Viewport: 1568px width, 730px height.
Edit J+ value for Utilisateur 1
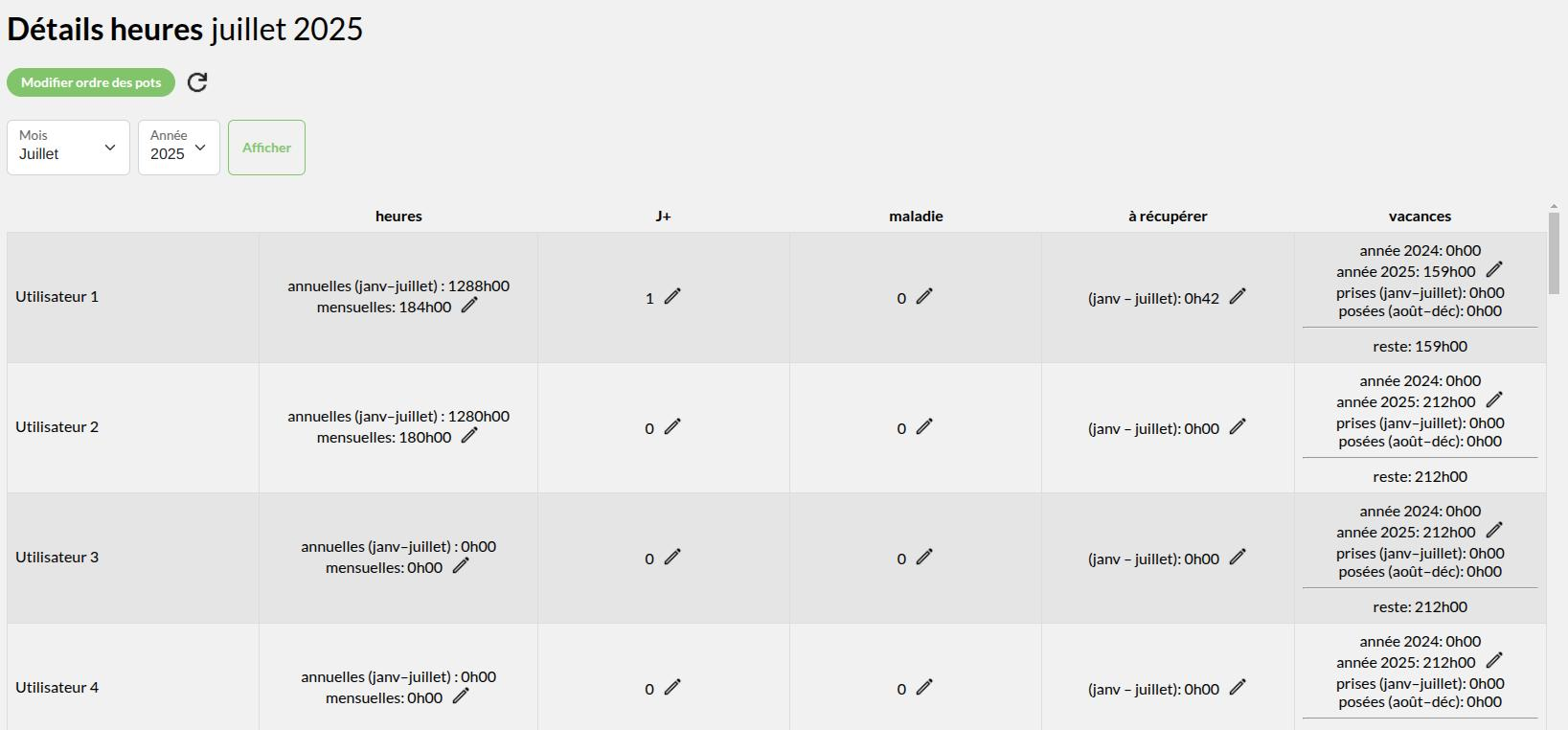point(672,297)
